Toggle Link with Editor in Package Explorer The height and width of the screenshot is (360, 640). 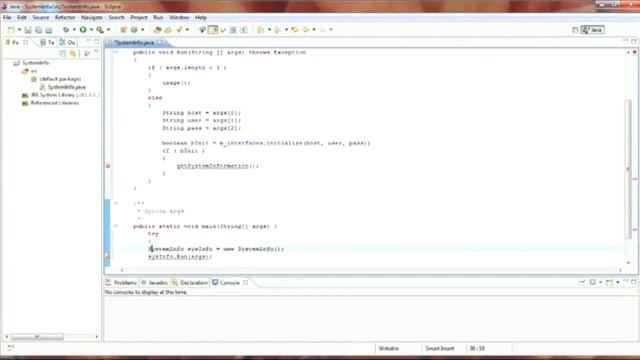pyautogui.click(x=73, y=53)
